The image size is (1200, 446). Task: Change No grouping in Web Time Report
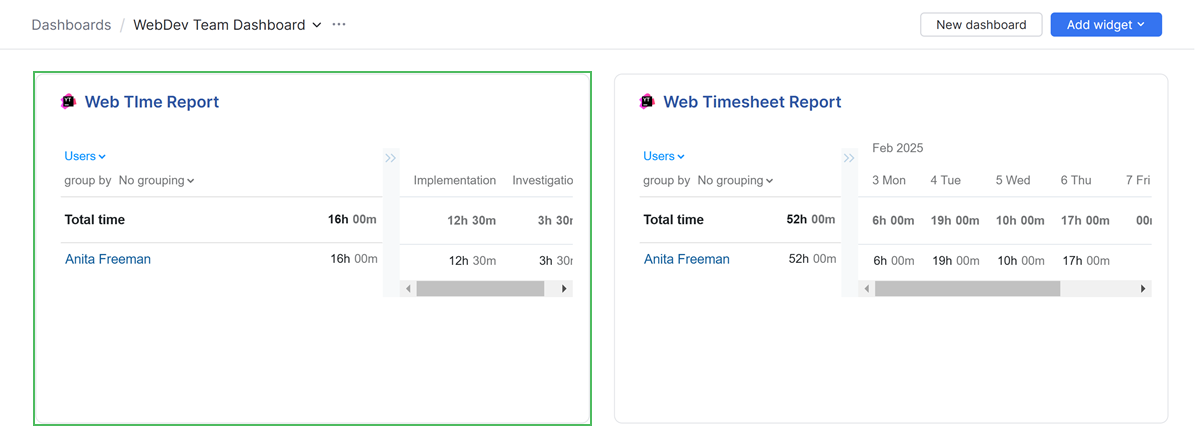pos(156,181)
